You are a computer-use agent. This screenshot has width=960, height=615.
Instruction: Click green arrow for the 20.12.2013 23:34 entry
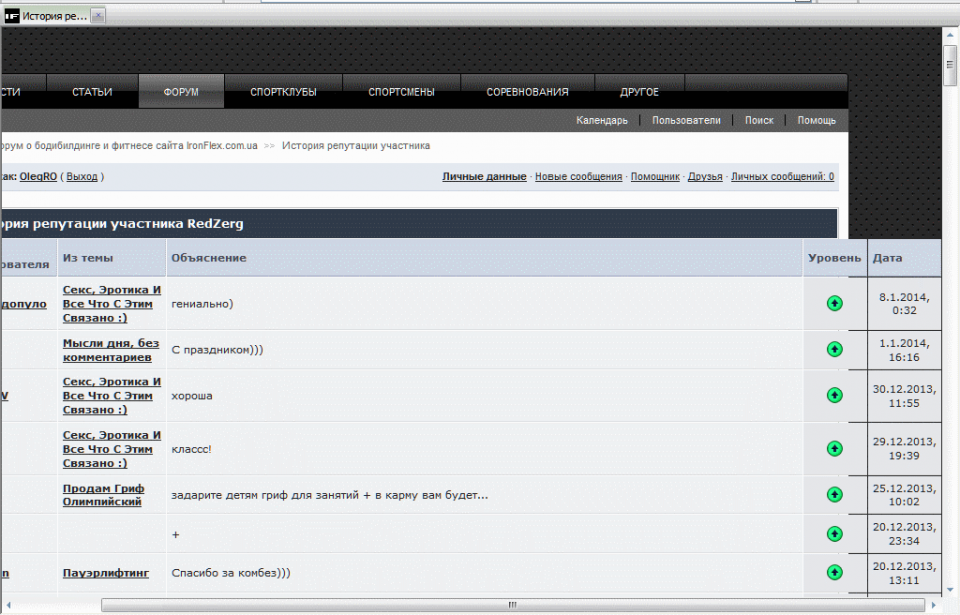(835, 534)
